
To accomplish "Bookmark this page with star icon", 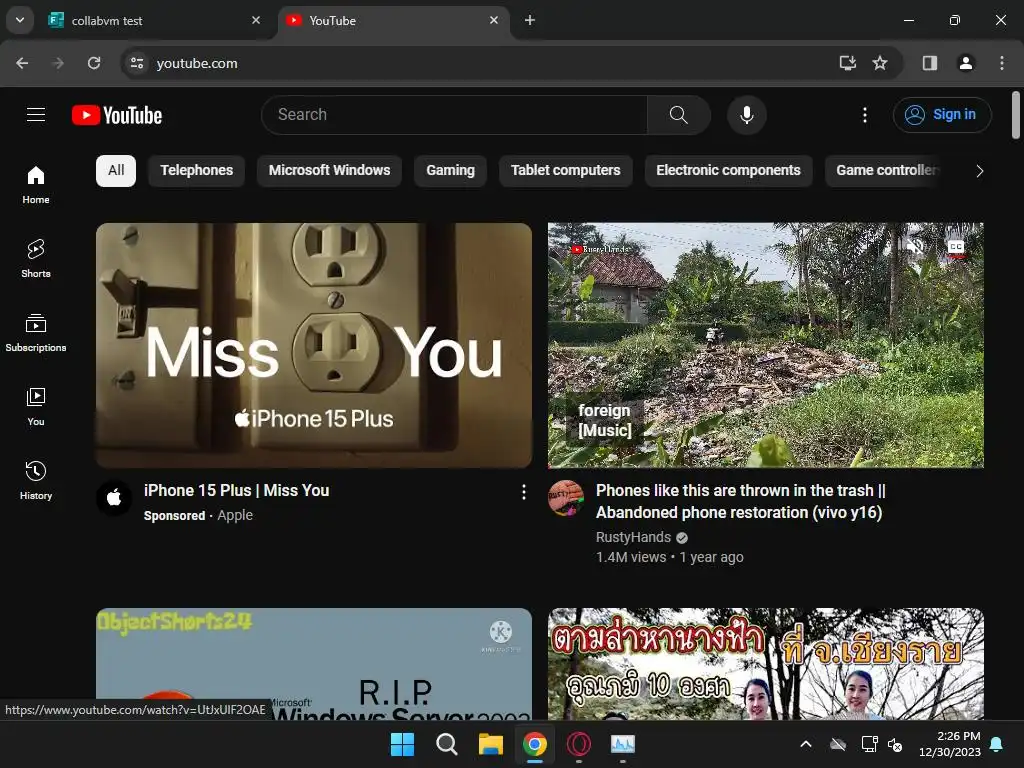I will pyautogui.click(x=880, y=63).
